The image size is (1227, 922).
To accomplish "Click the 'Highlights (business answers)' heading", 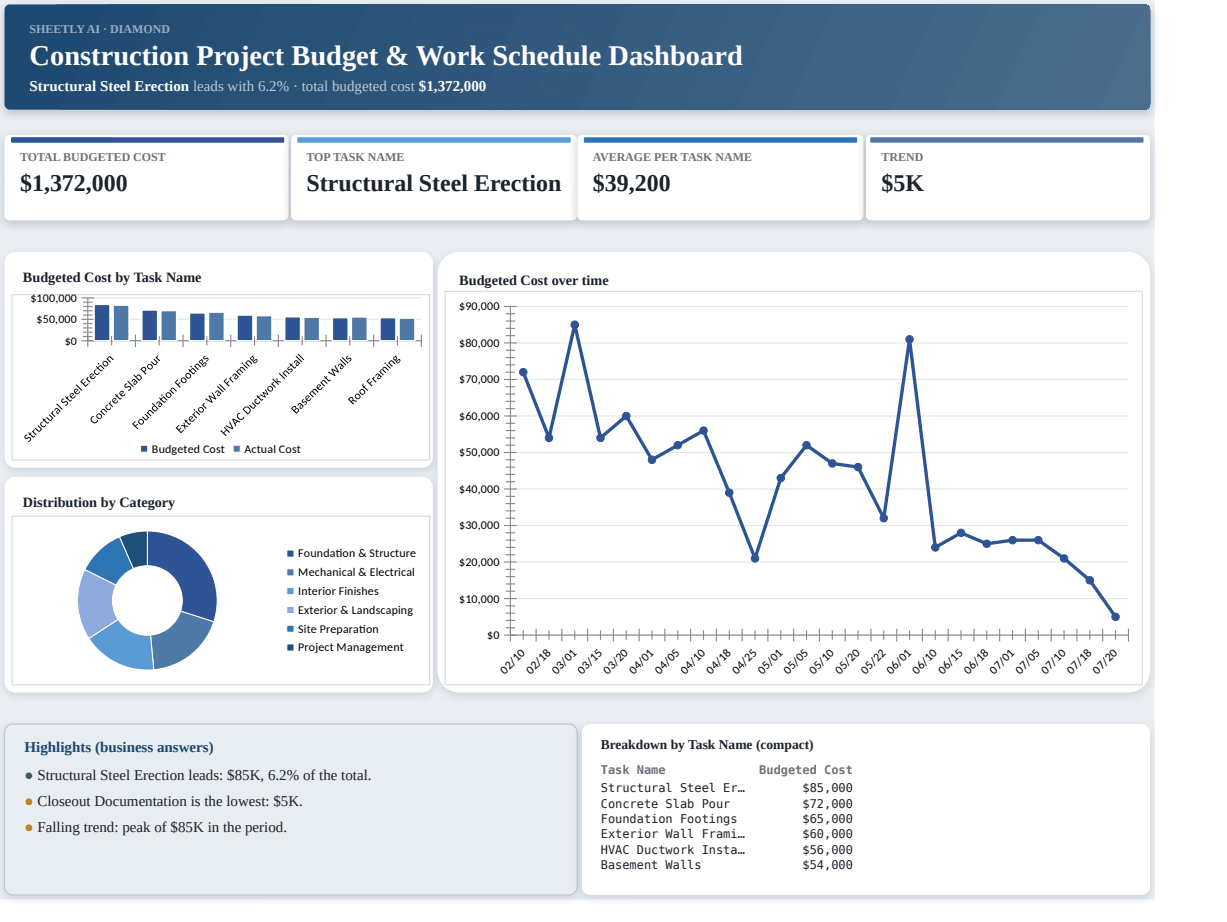I will (x=119, y=748).
